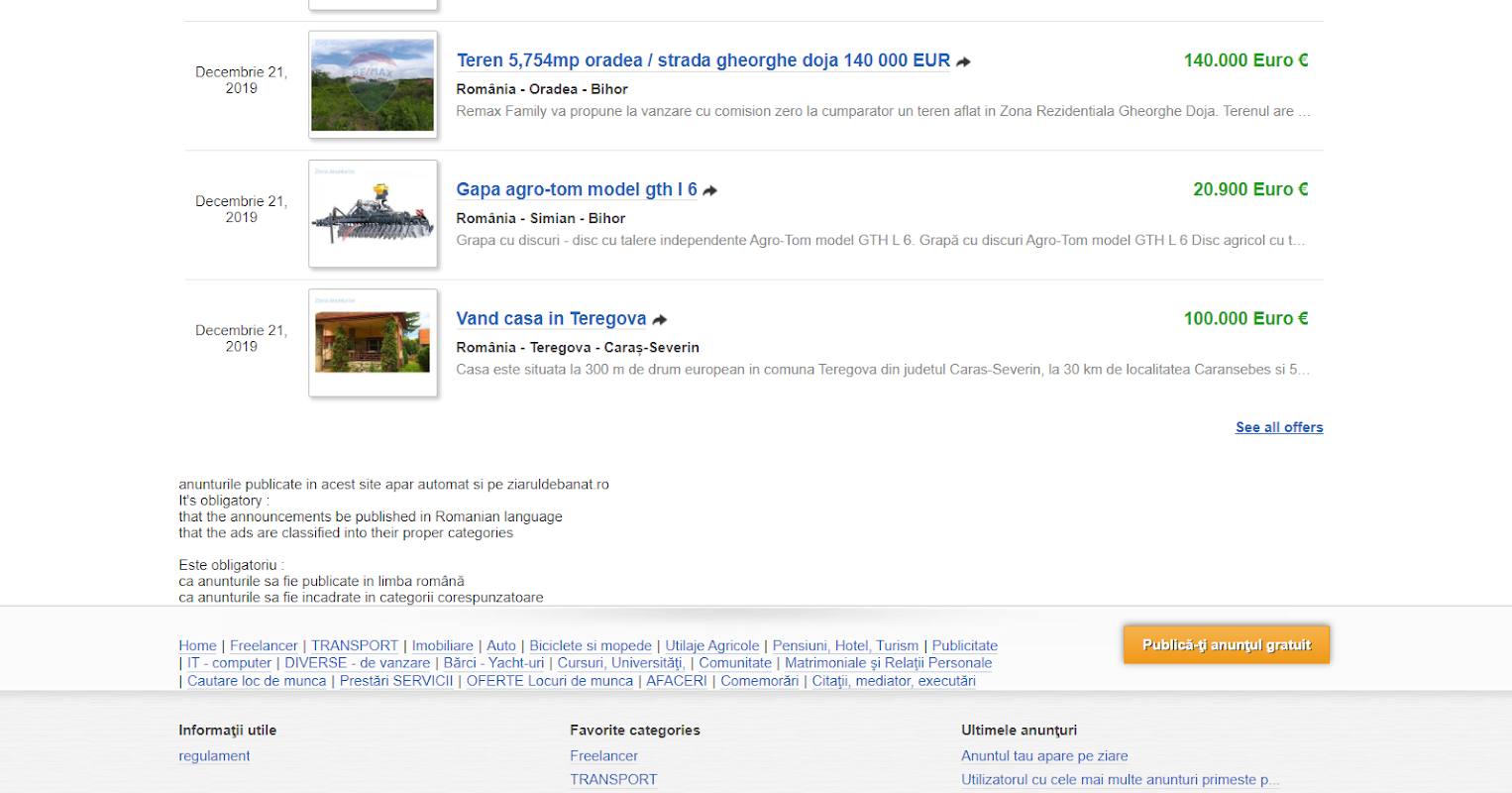The width and height of the screenshot is (1512, 793).
Task: Open the Freelancer category in footer navigation bar
Action: (264, 645)
